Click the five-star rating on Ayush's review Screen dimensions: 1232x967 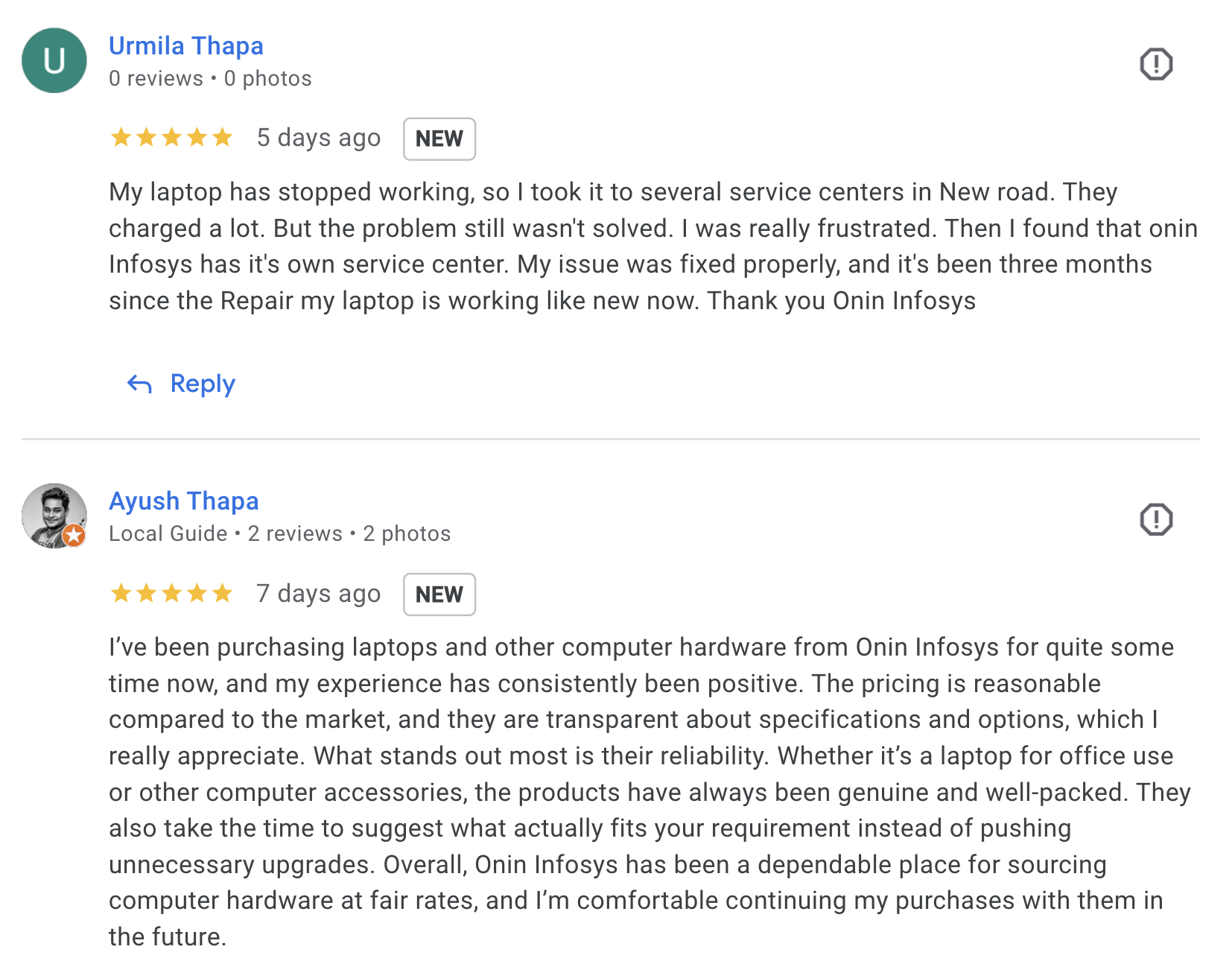coord(171,594)
